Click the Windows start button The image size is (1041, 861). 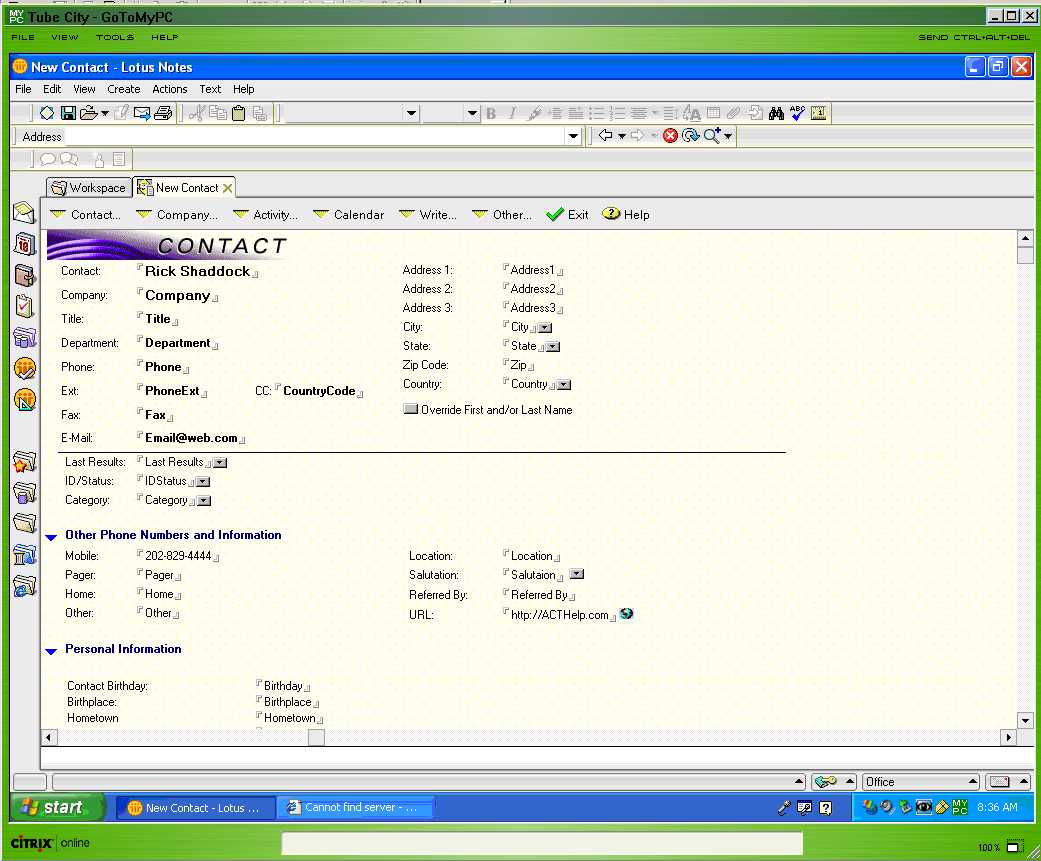pyautogui.click(x=57, y=807)
